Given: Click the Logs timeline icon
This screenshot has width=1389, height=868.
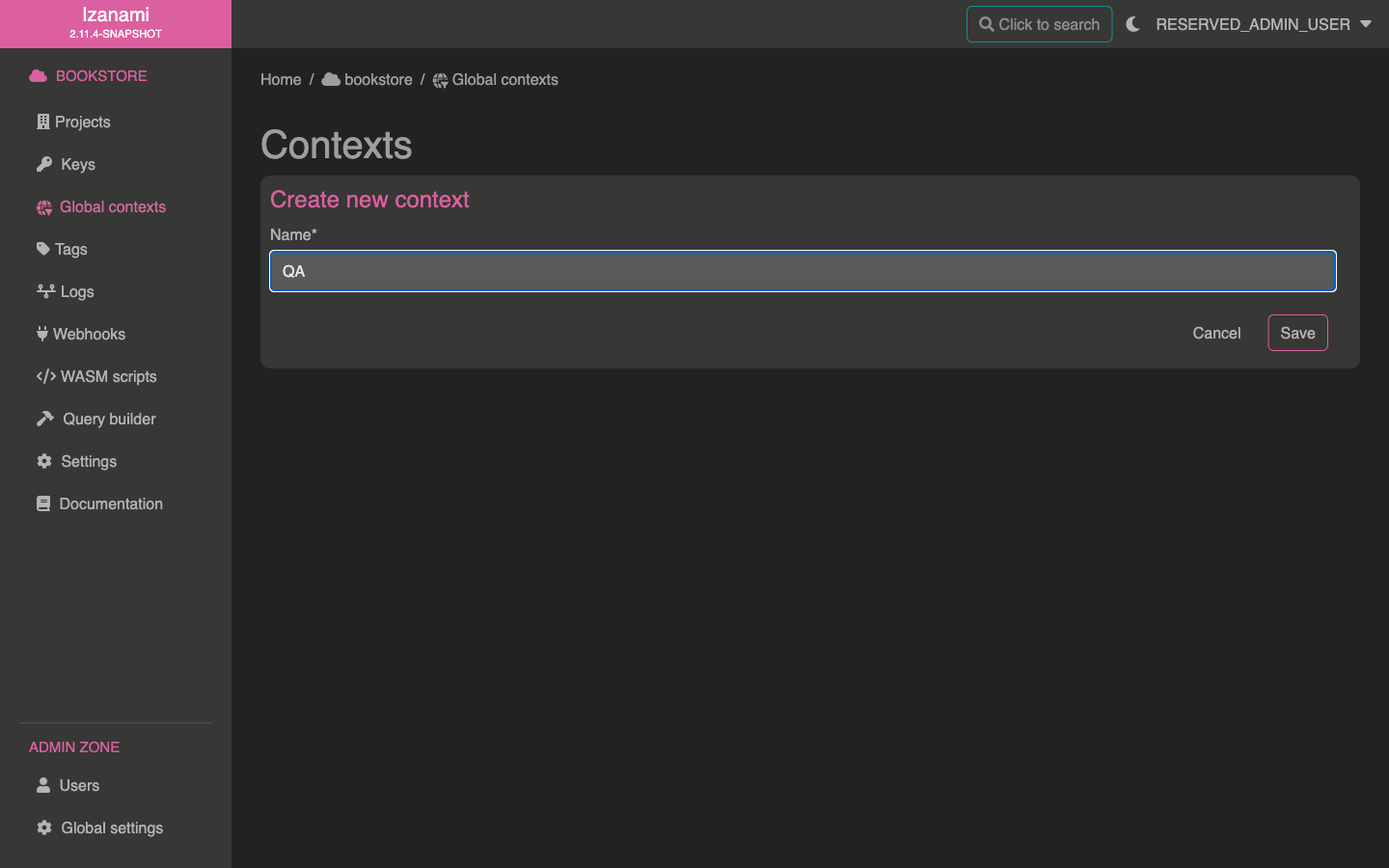Looking at the screenshot, I should click(x=45, y=291).
